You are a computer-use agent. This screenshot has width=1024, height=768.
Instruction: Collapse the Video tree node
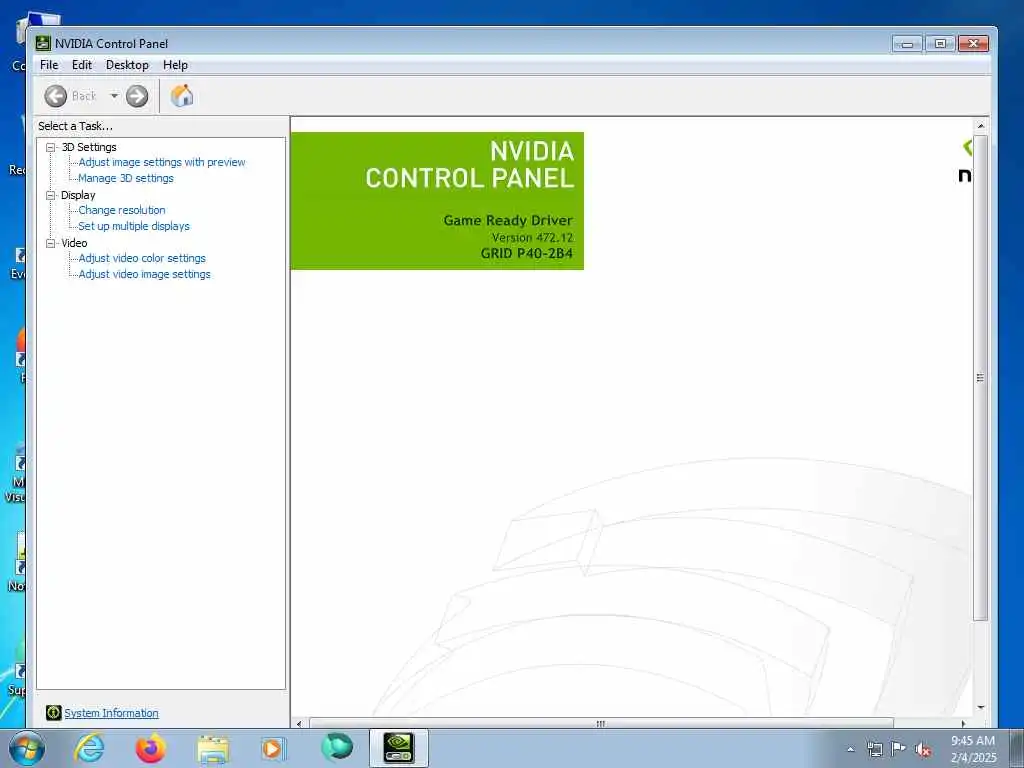pyautogui.click(x=50, y=243)
